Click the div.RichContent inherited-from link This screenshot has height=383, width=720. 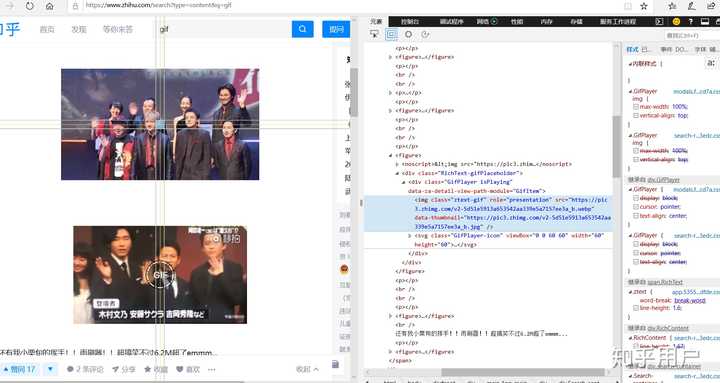pyautogui.click(x=668, y=328)
